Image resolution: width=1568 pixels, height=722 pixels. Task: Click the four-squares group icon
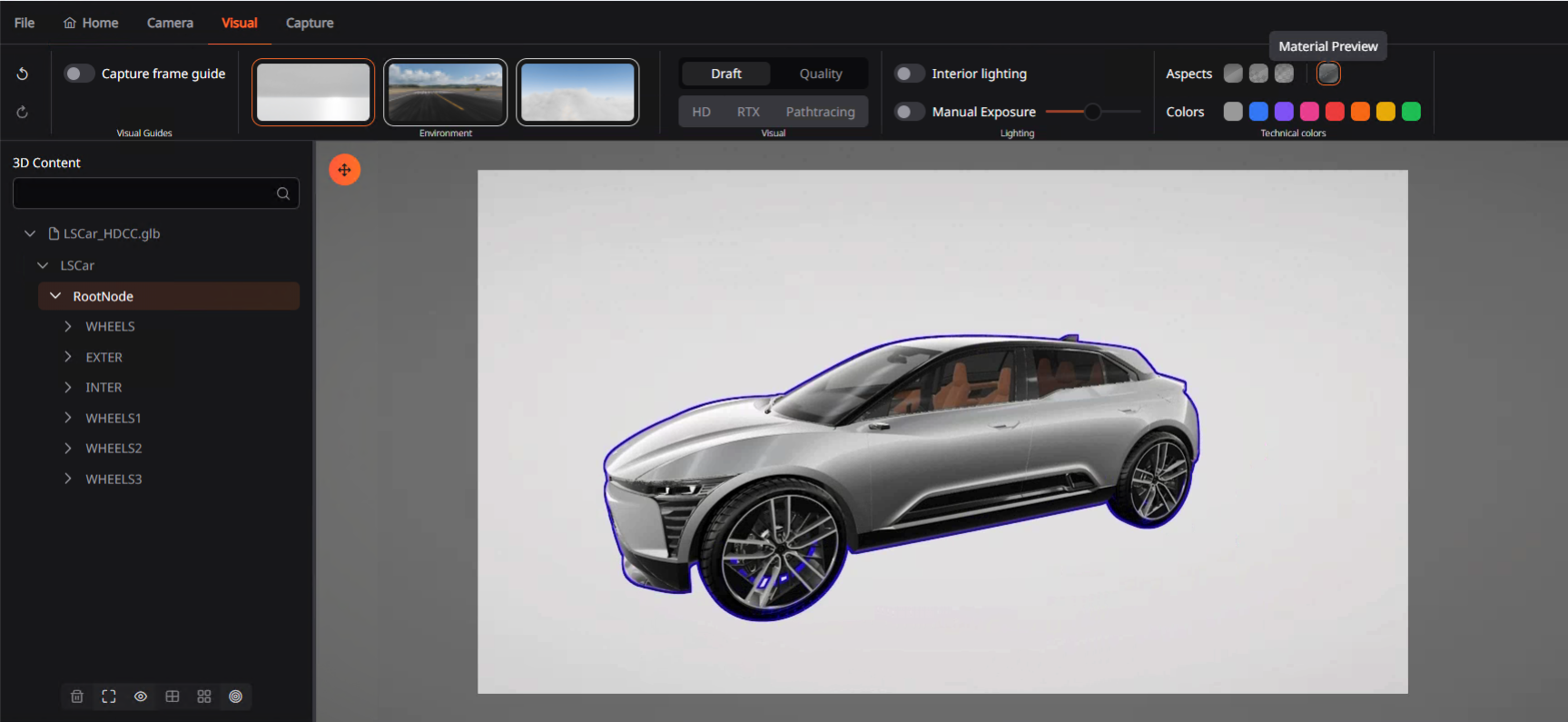pyautogui.click(x=204, y=697)
